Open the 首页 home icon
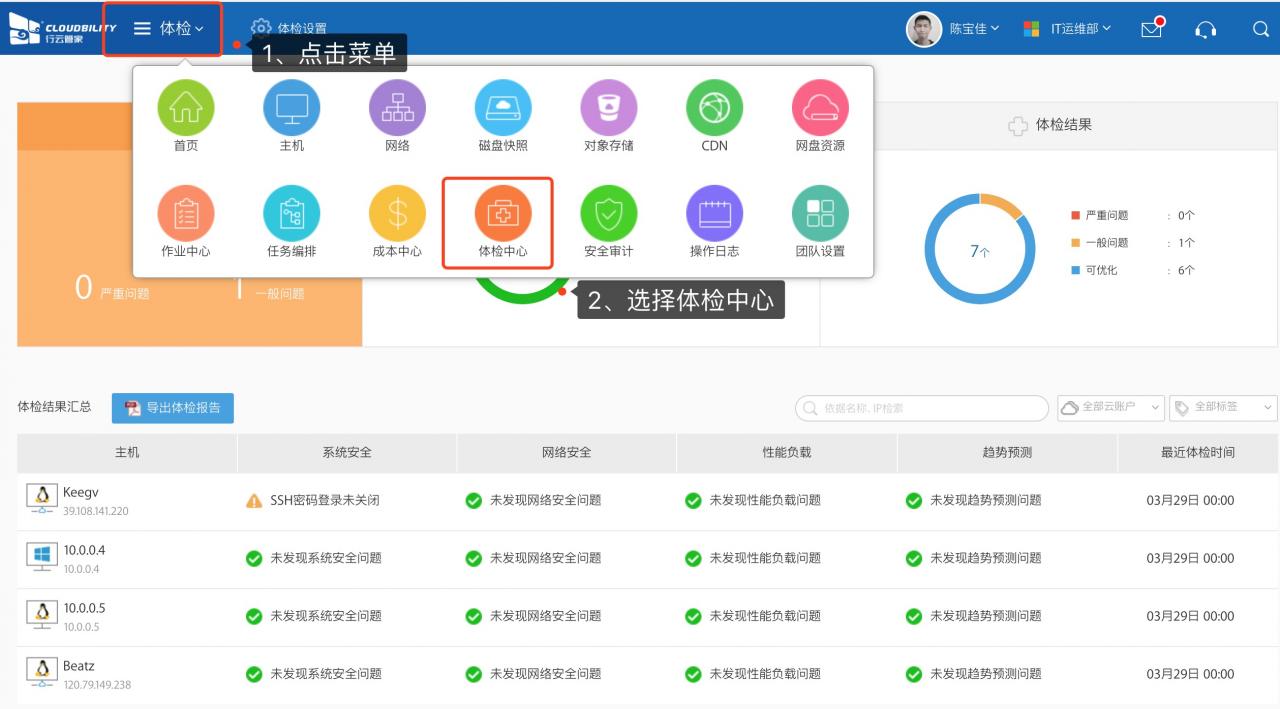The width and height of the screenshot is (1280, 709). [x=186, y=108]
